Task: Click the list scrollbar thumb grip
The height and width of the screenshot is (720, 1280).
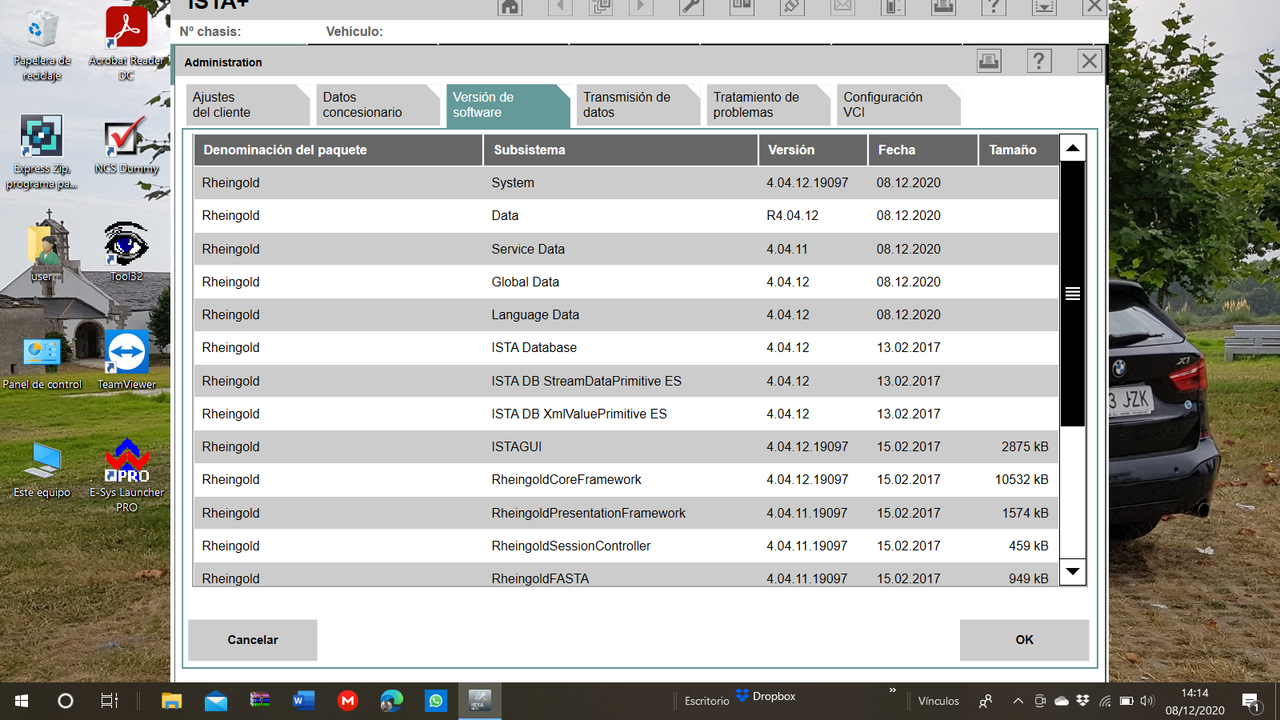Action: tap(1073, 294)
